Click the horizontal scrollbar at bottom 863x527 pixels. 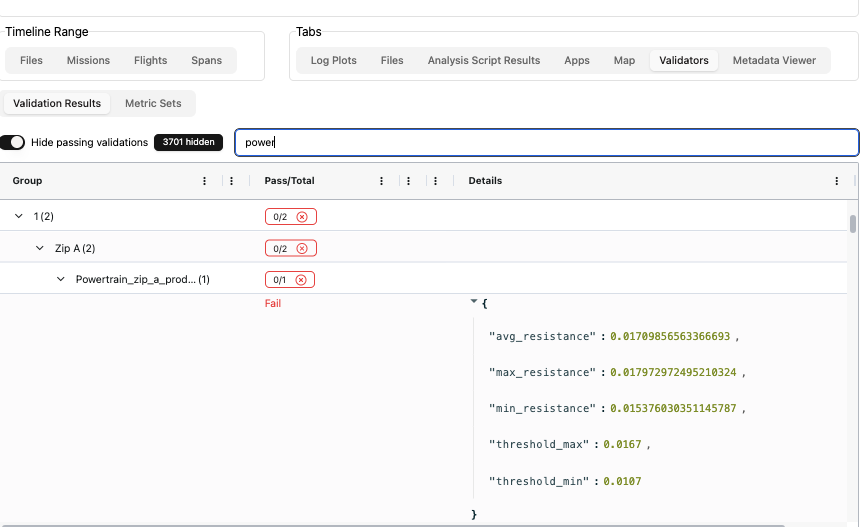(393, 525)
